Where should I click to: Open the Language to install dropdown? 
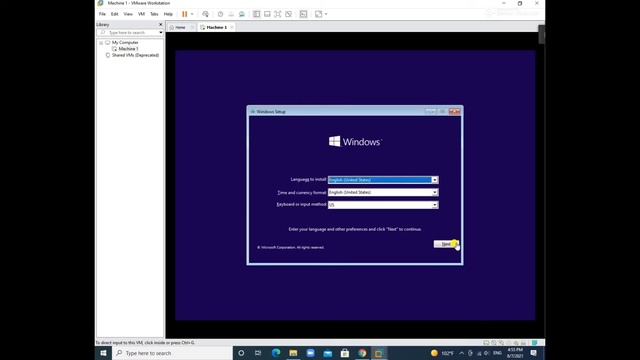435,180
